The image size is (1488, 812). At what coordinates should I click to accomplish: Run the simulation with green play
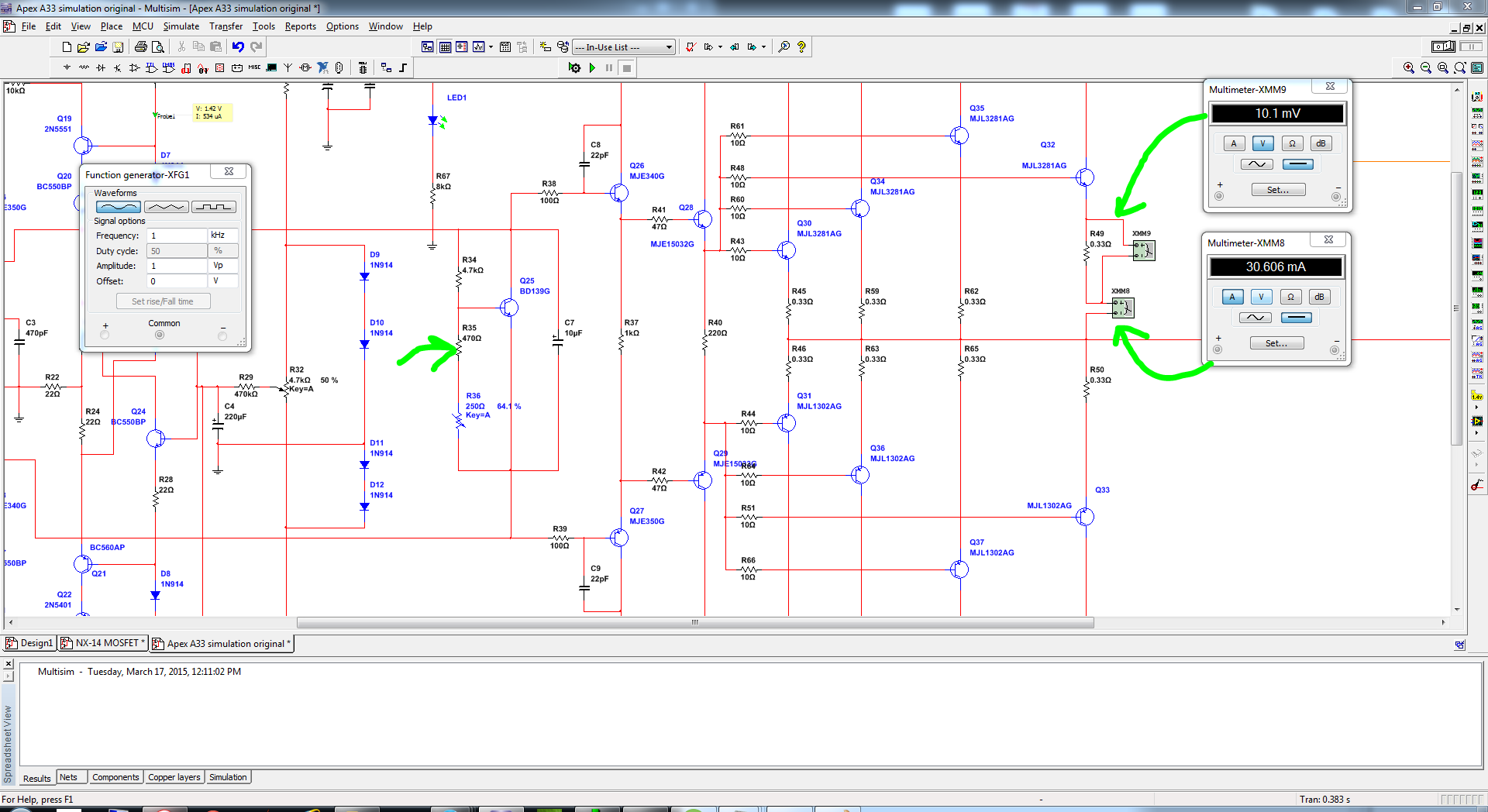tap(592, 68)
